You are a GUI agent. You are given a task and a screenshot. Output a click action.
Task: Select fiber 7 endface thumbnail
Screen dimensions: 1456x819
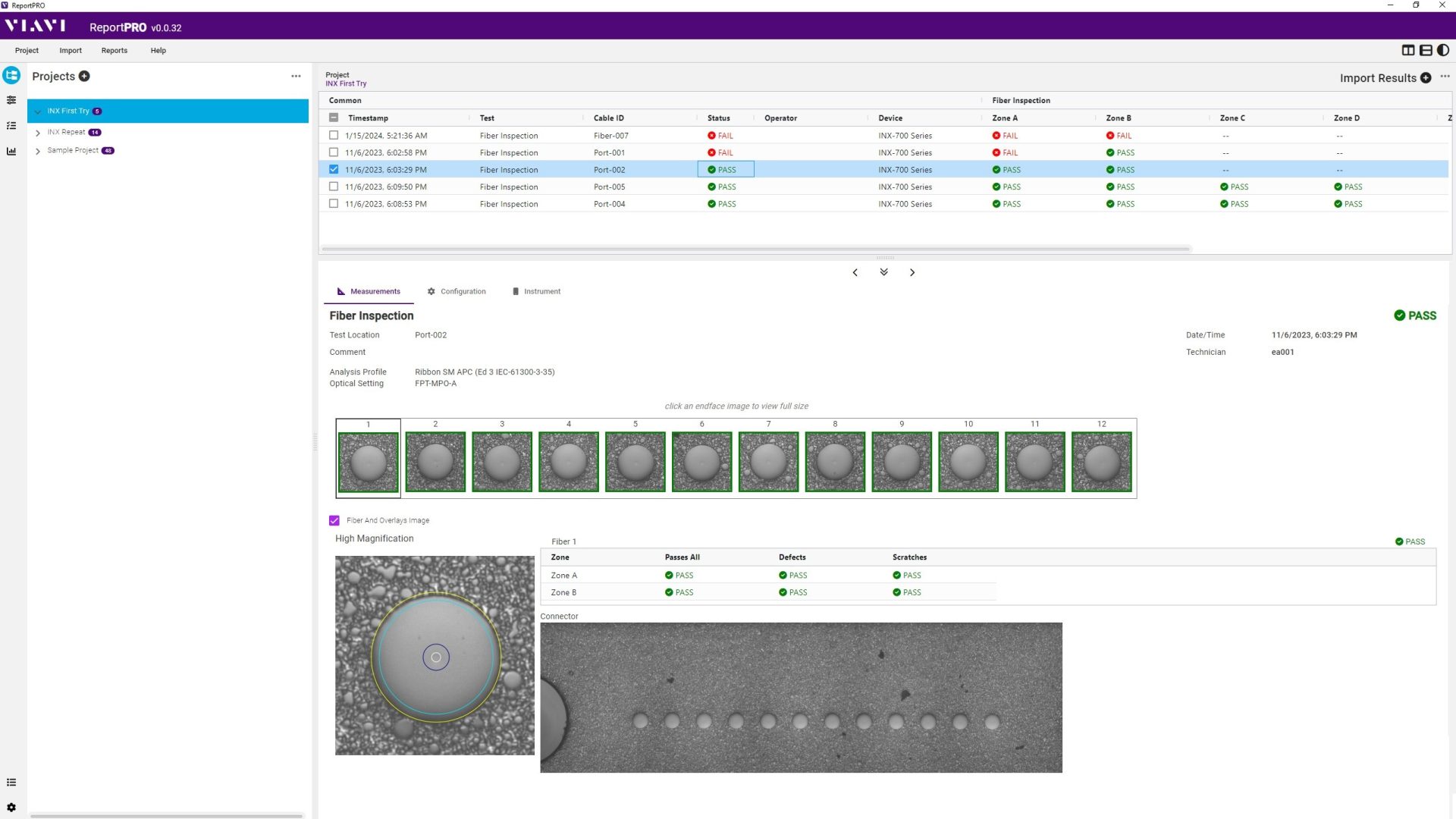(768, 461)
